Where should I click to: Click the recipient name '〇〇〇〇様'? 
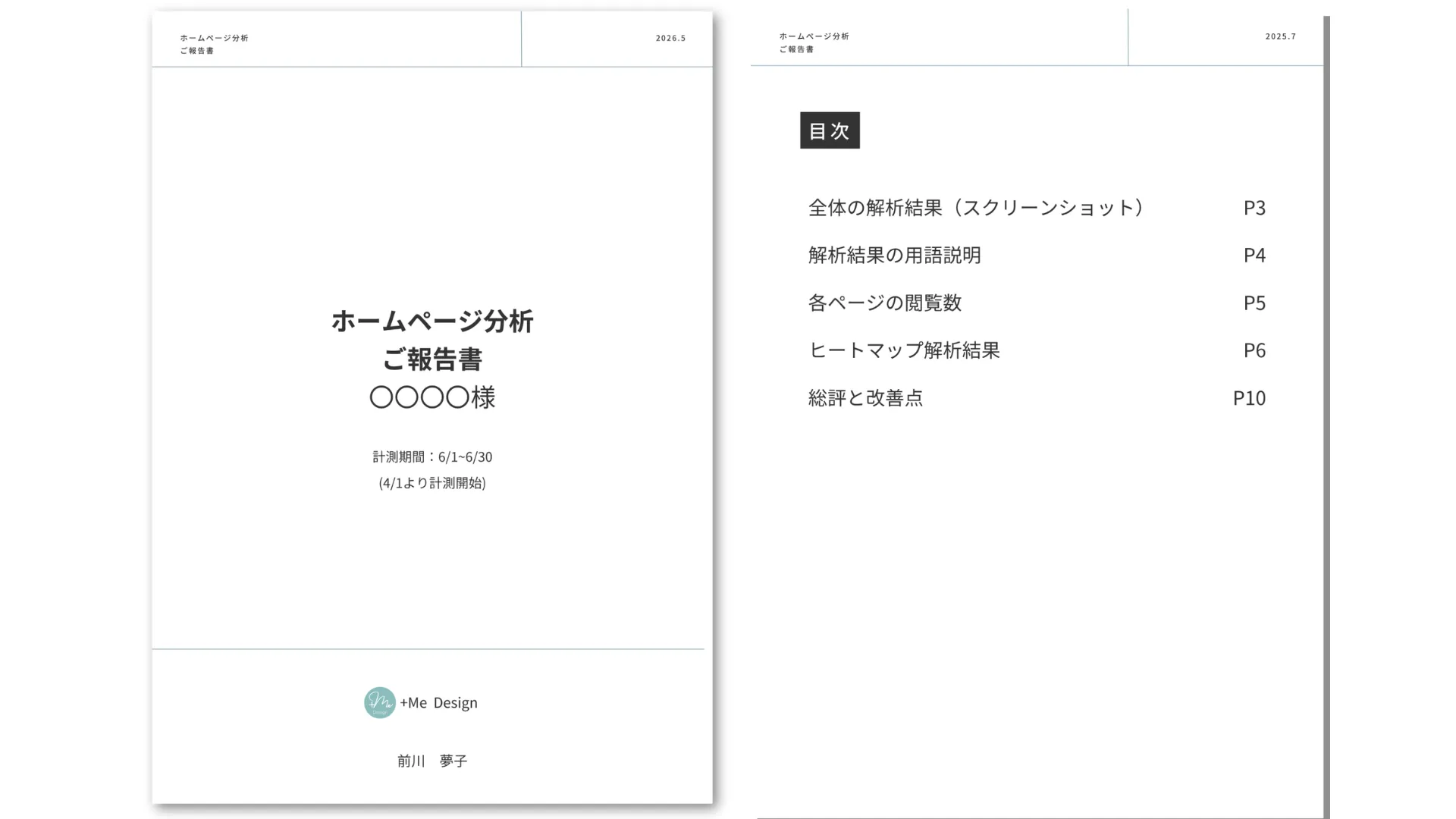(432, 397)
